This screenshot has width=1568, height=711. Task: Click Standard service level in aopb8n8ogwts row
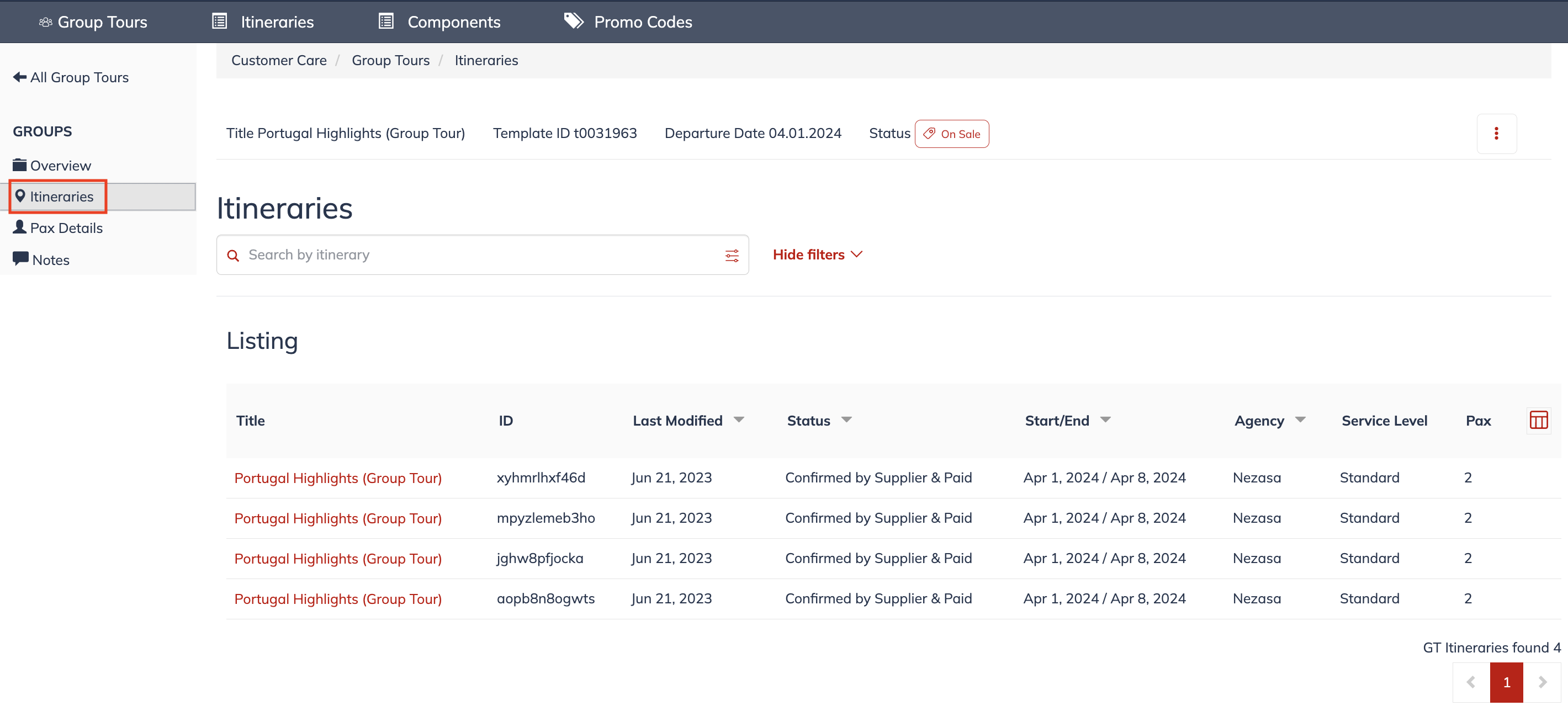(x=1370, y=598)
